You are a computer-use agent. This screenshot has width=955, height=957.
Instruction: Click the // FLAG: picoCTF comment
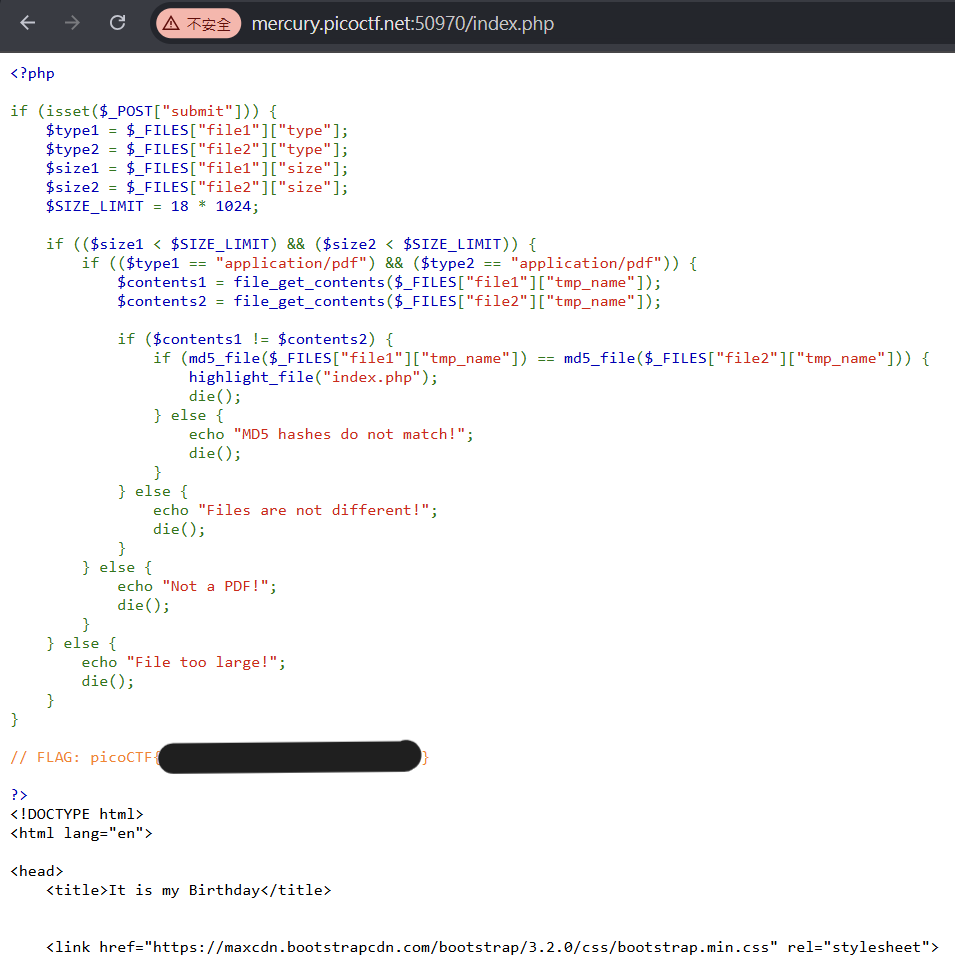(x=220, y=757)
